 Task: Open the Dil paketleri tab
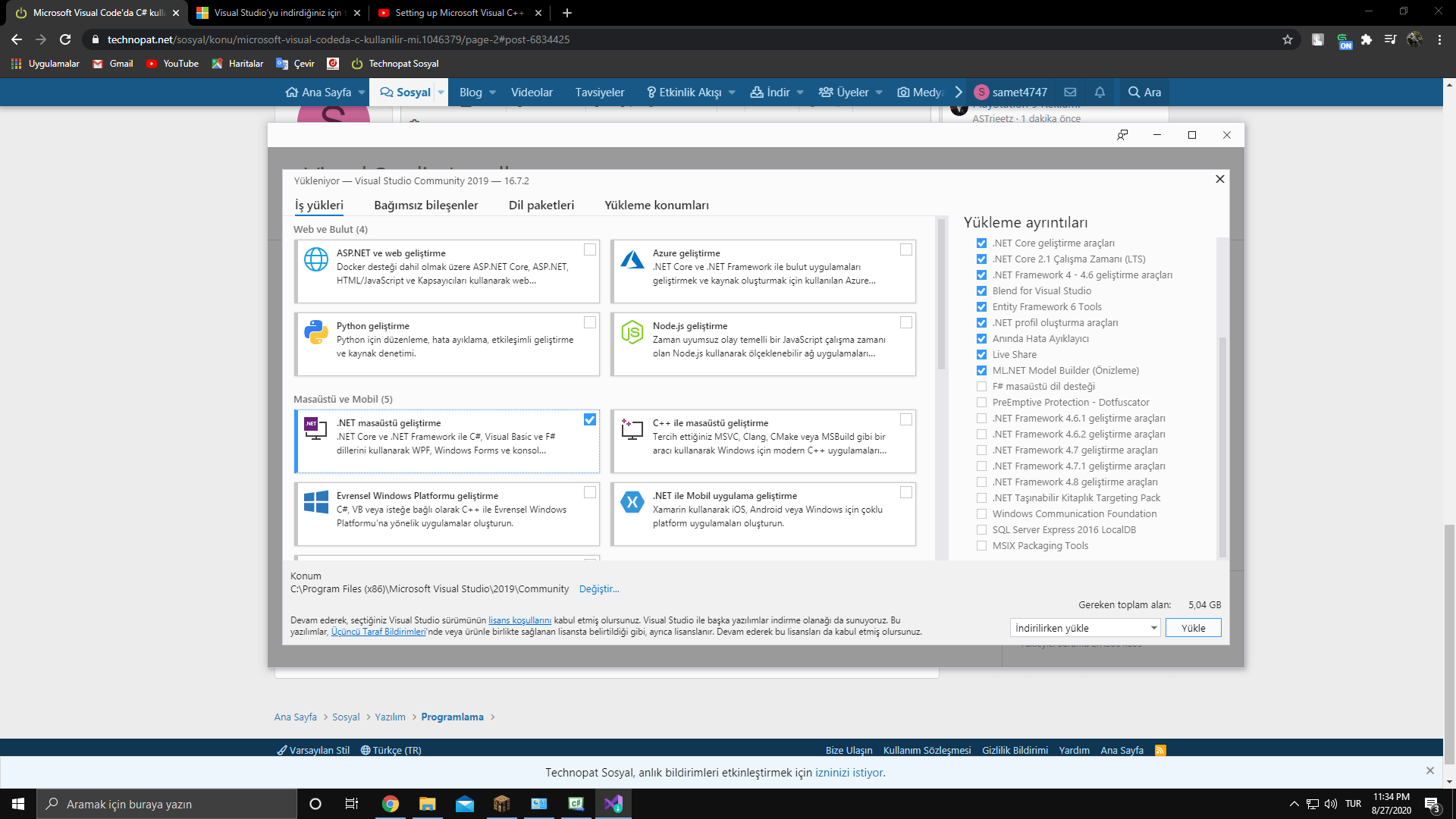pos(541,205)
